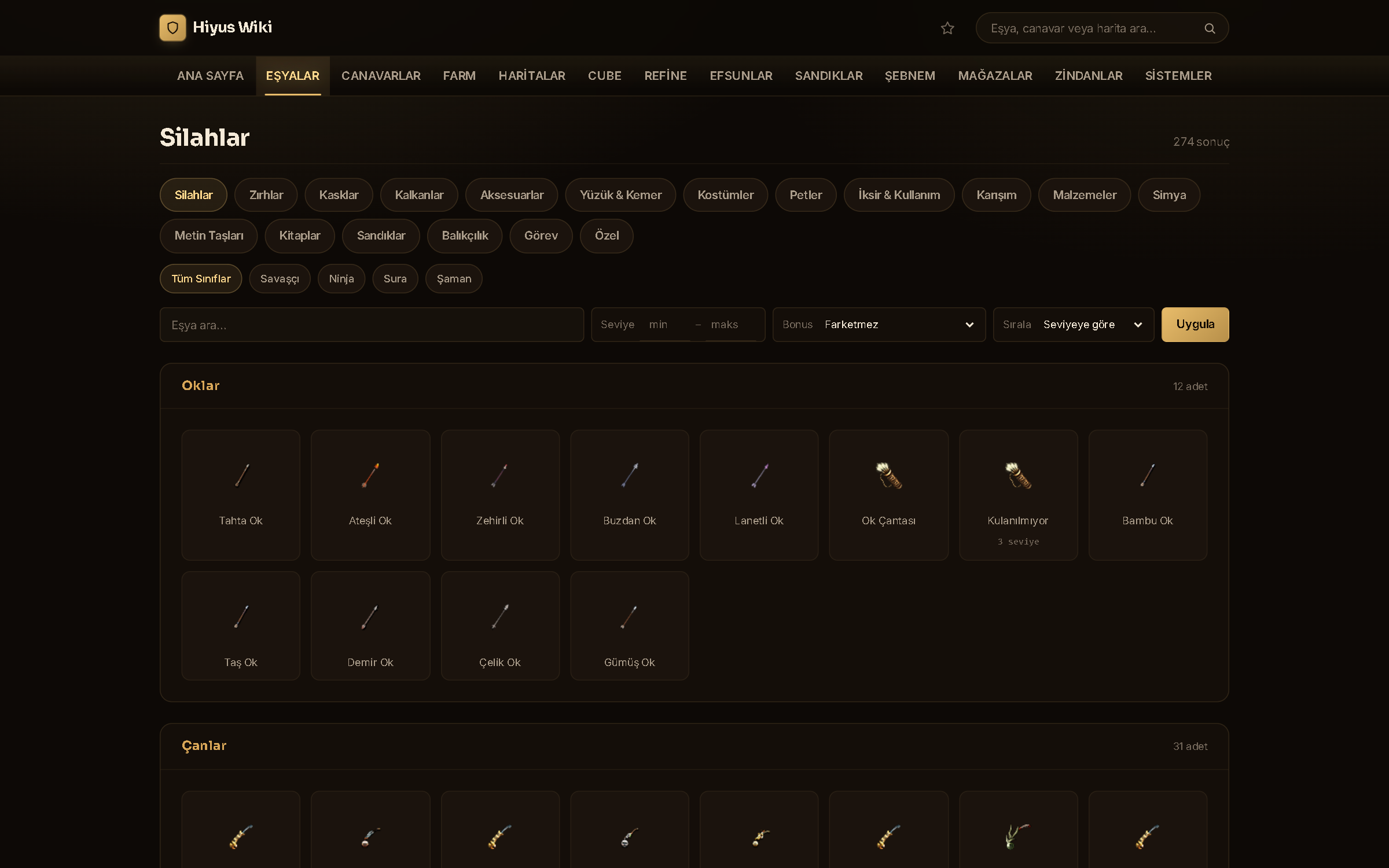Select the Kalkanlar category chip

click(419, 195)
